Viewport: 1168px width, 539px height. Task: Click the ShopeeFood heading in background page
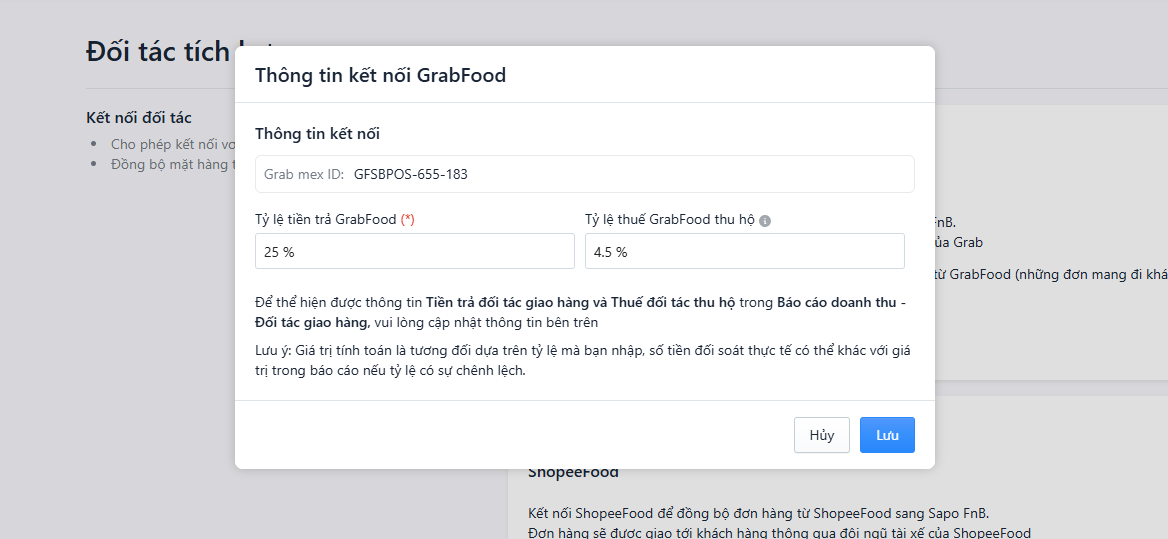[574, 473]
